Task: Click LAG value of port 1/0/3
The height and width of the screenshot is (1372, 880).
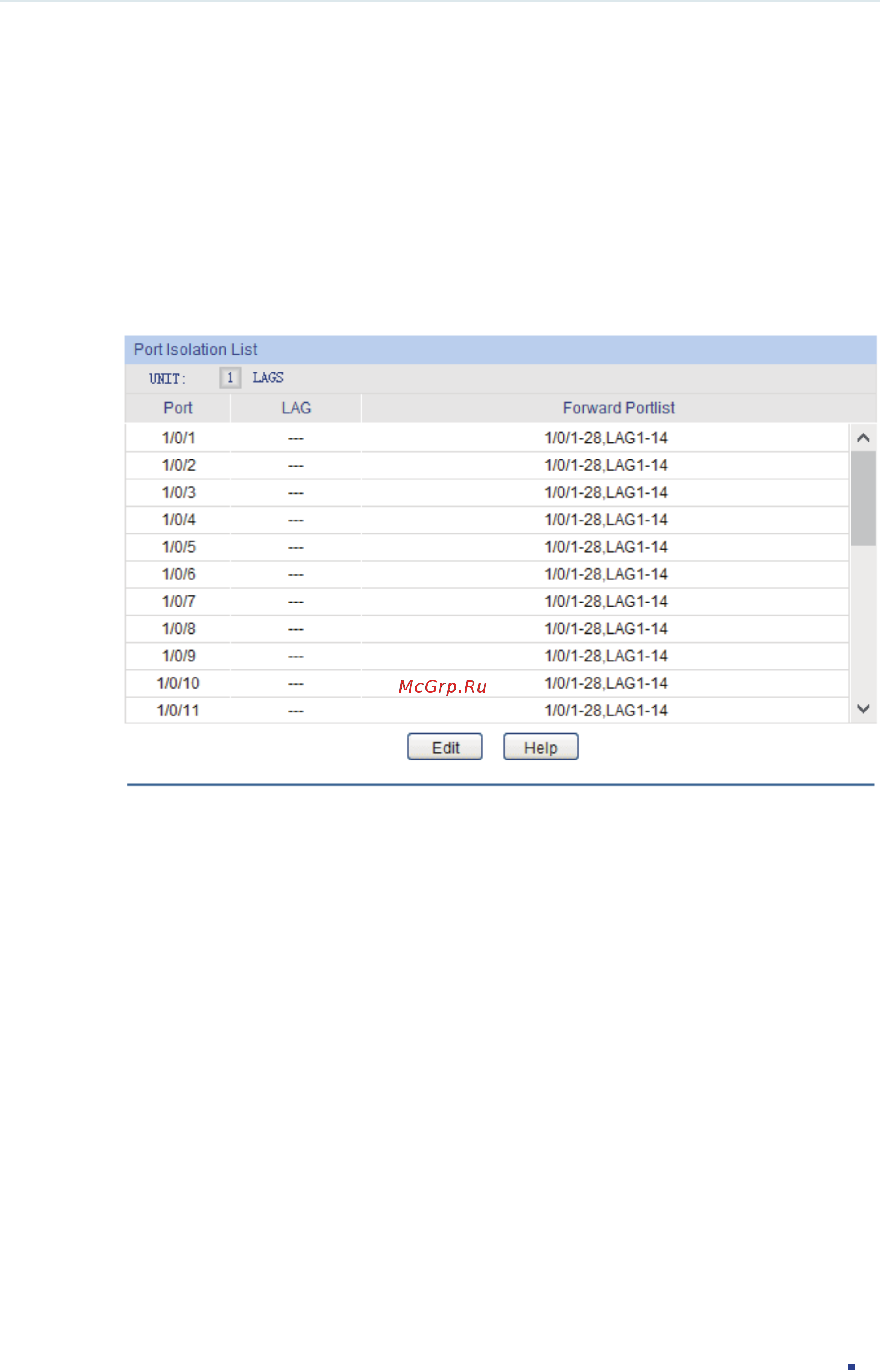Action: click(x=296, y=493)
